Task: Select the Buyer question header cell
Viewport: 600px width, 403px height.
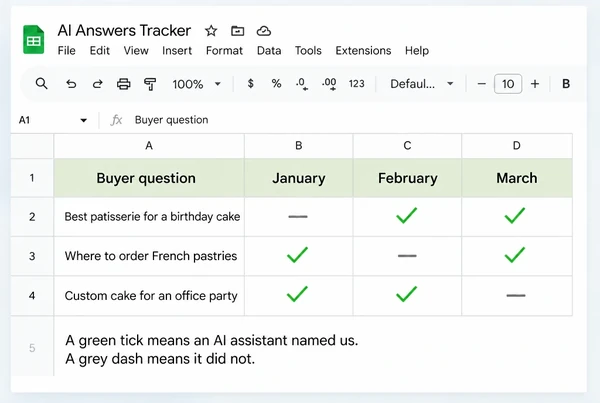Action: click(x=149, y=178)
